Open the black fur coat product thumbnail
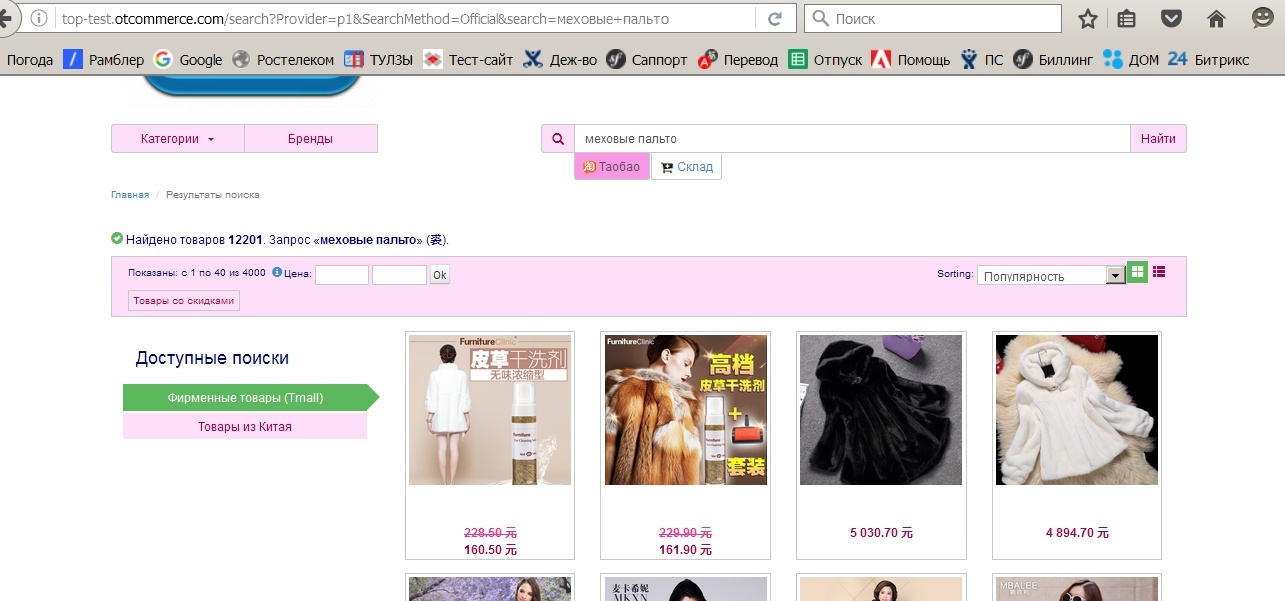The image size is (1285, 601). 881,410
